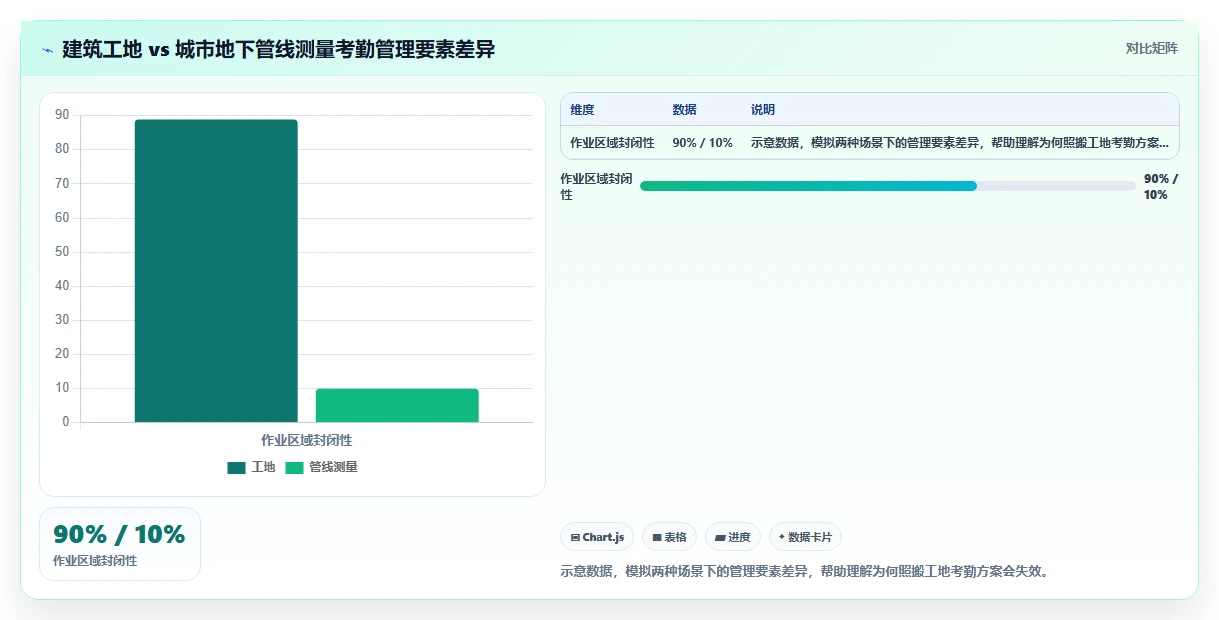The image size is (1219, 620).
Task: Click the 90% / 10% progress value label
Action: 1161,187
